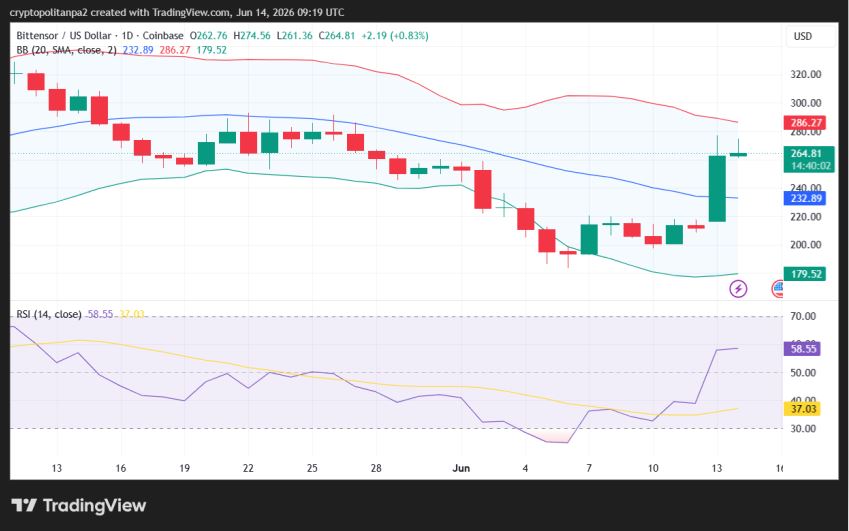Image resolution: width=849 pixels, height=531 pixels.
Task: Click the yellow 37.03 RSI average label
Action: point(803,409)
